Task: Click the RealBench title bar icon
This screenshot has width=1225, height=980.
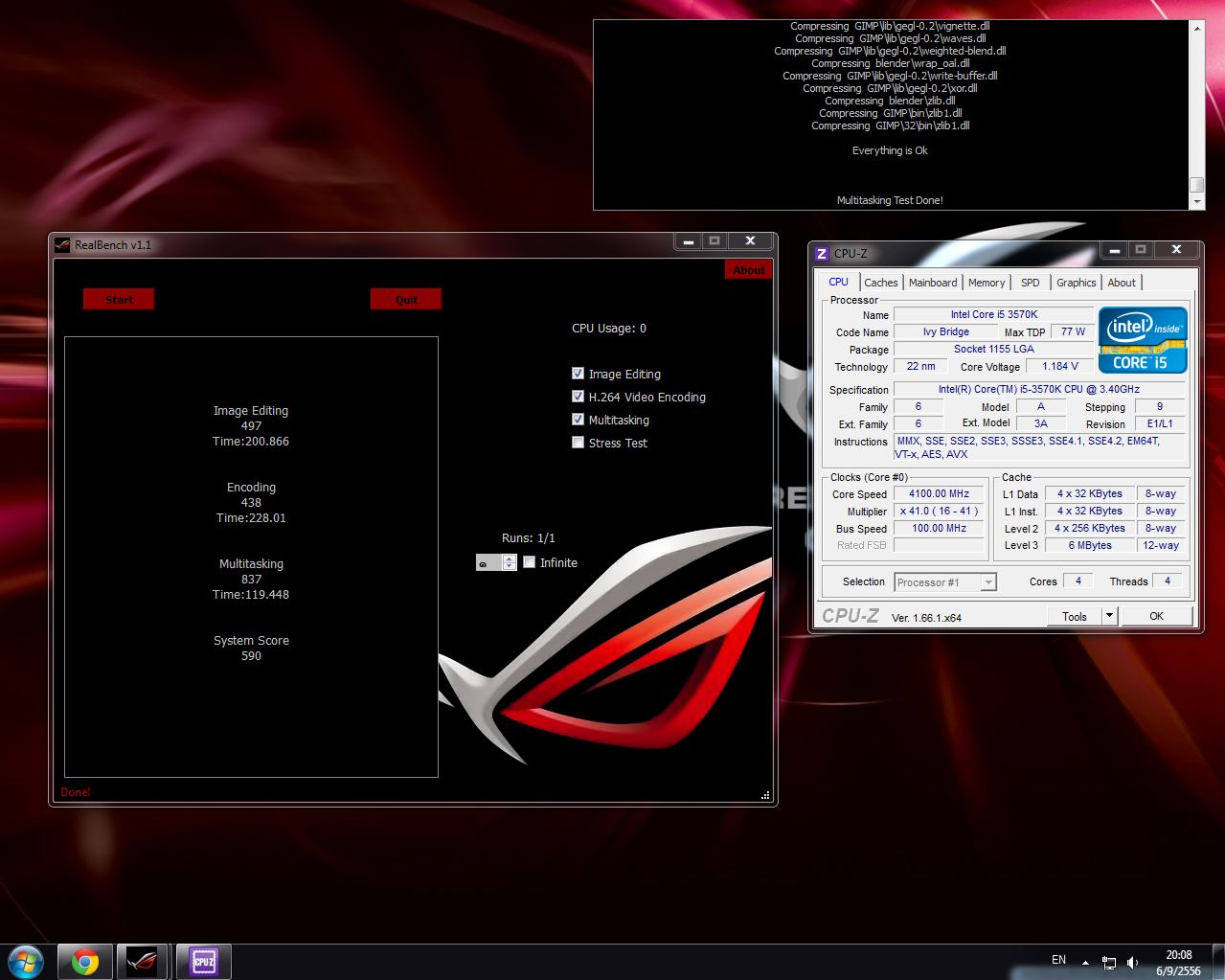Action: [62, 244]
